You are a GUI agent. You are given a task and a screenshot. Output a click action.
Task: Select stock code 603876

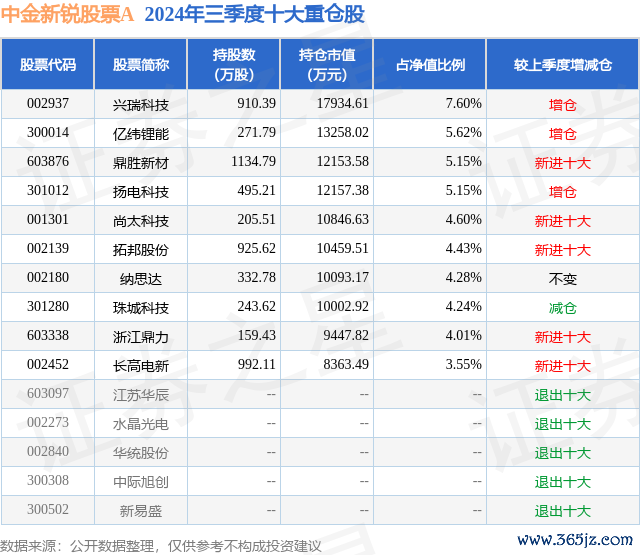click(x=48, y=162)
